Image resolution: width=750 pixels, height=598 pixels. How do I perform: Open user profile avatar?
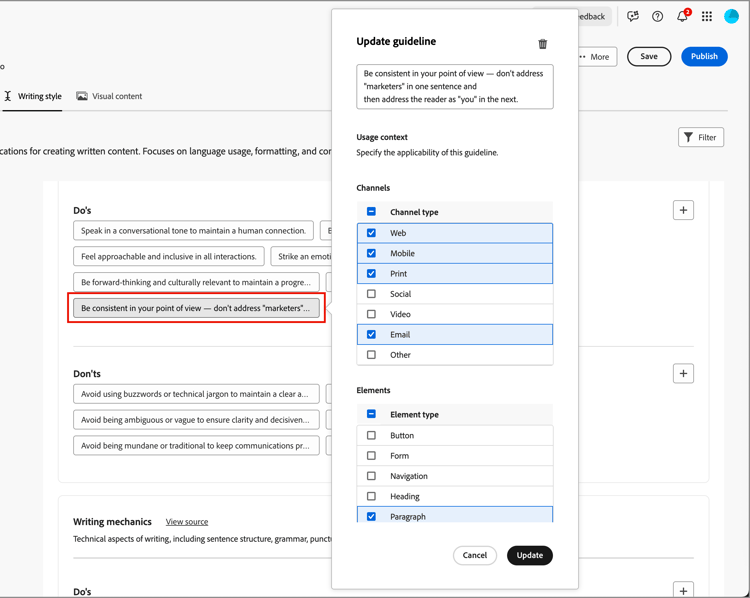click(x=731, y=16)
